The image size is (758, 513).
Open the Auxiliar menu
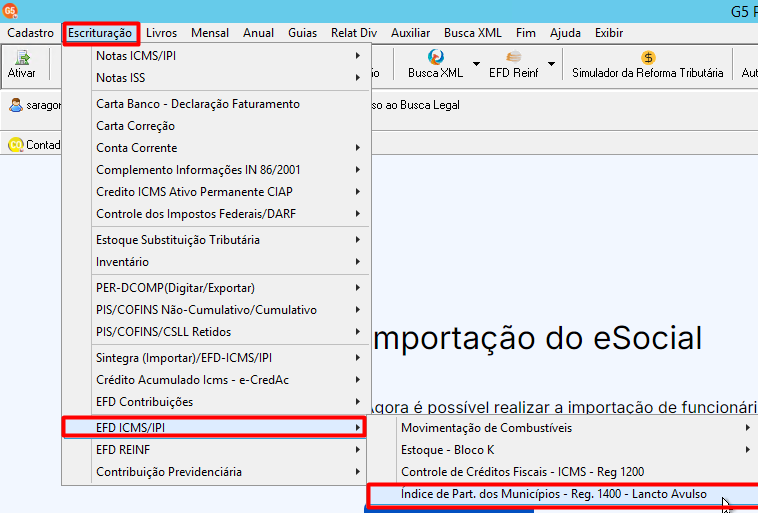click(x=410, y=33)
